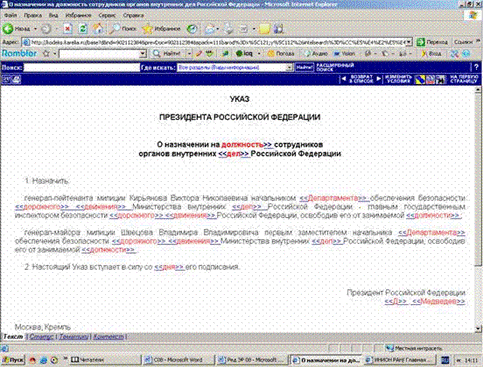Switch to the Контекст tab
The width and height of the screenshot is (483, 367).
108,337
